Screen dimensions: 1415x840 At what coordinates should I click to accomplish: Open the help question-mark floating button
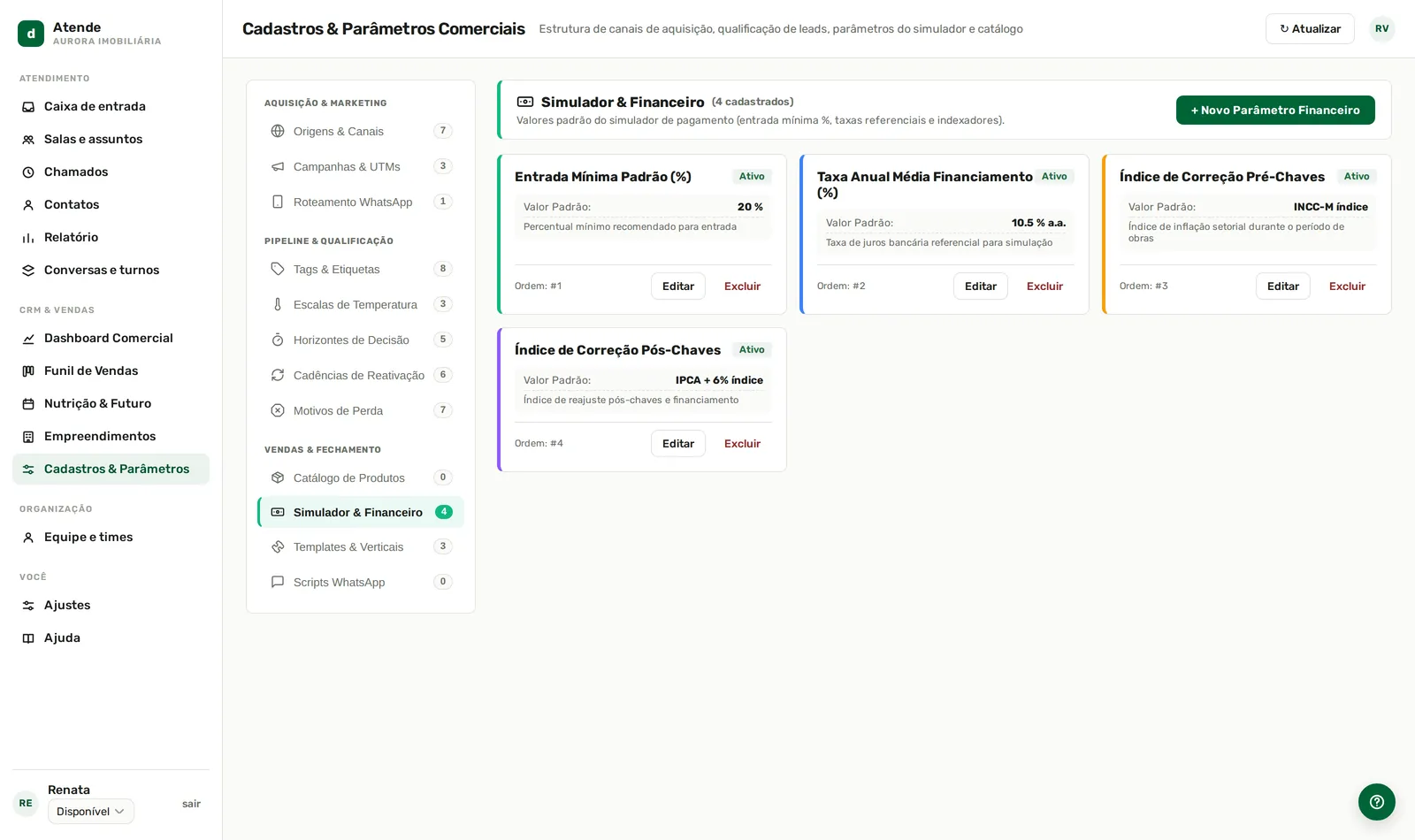pyautogui.click(x=1377, y=802)
